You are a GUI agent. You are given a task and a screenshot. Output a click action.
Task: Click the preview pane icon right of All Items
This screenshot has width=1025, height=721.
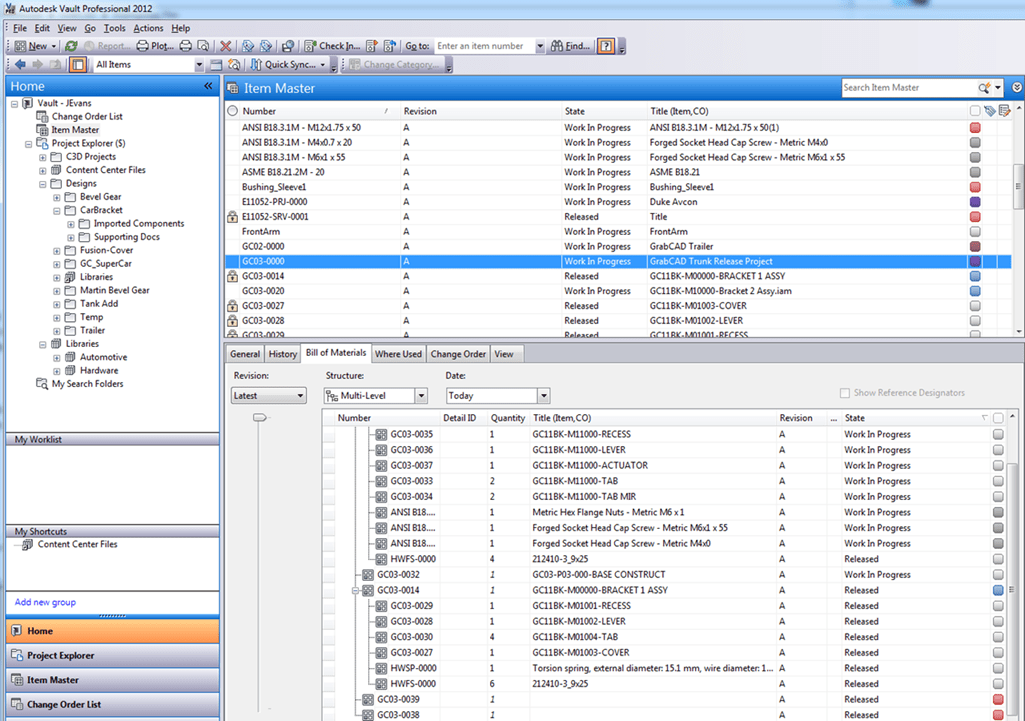tap(216, 64)
